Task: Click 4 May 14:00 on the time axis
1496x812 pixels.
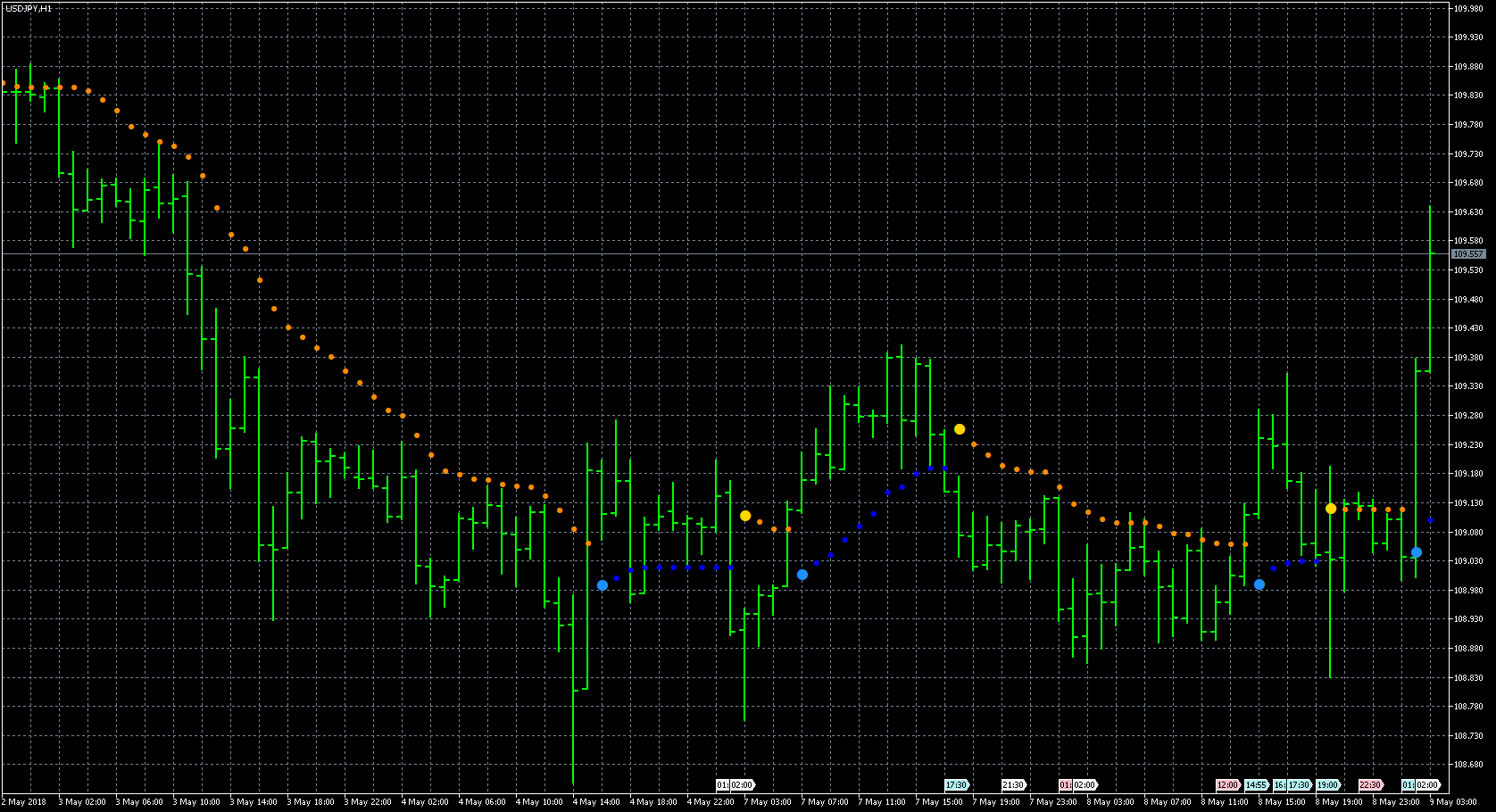Action: 596,801
